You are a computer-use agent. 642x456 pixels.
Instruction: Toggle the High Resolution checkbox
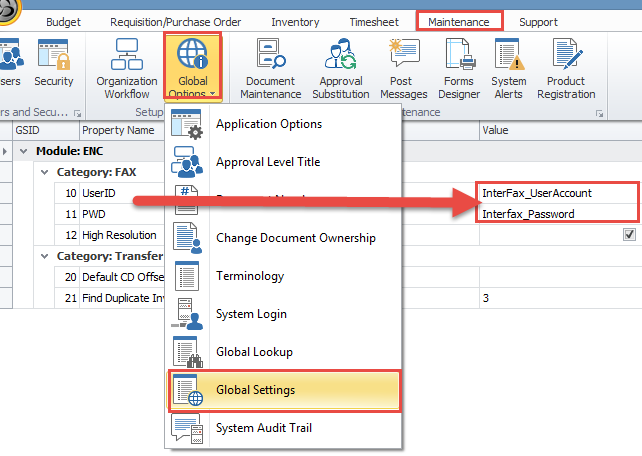629,235
